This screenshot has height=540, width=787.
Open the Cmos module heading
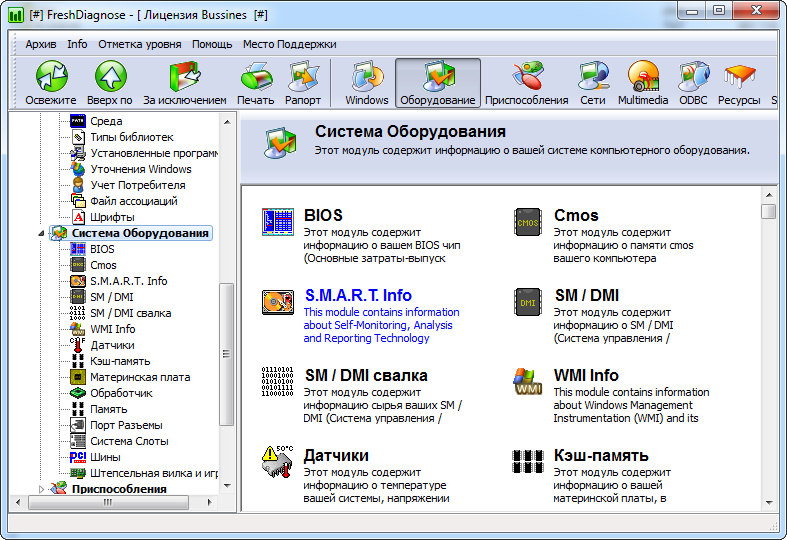click(576, 215)
